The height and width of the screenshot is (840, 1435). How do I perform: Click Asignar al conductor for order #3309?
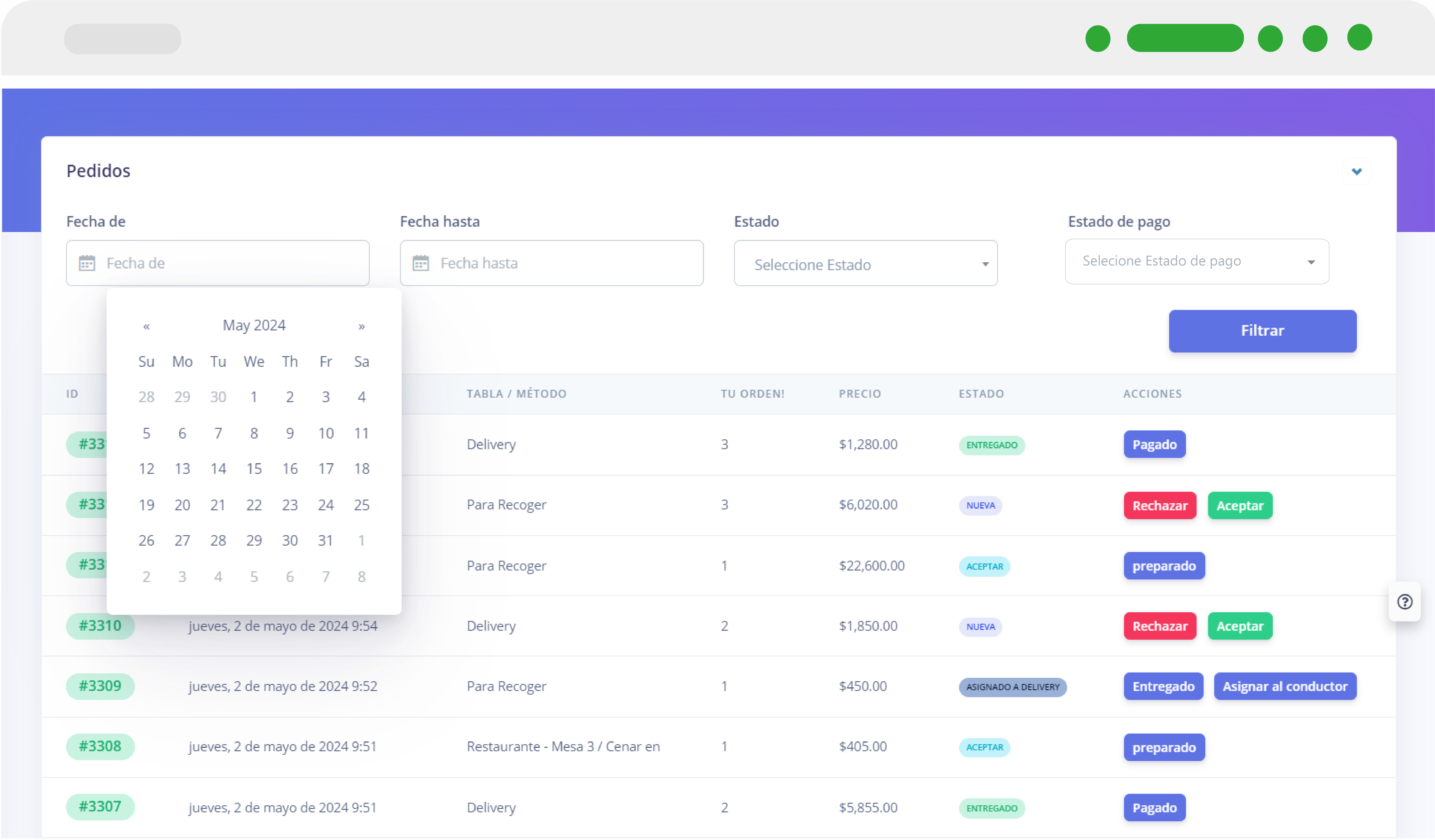coord(1285,687)
